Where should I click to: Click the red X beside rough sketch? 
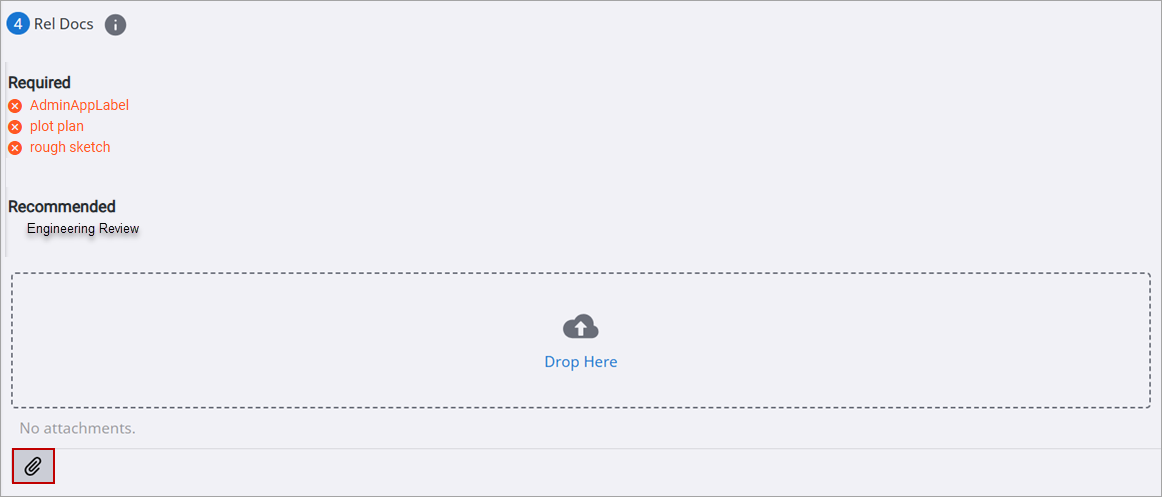tap(15, 148)
